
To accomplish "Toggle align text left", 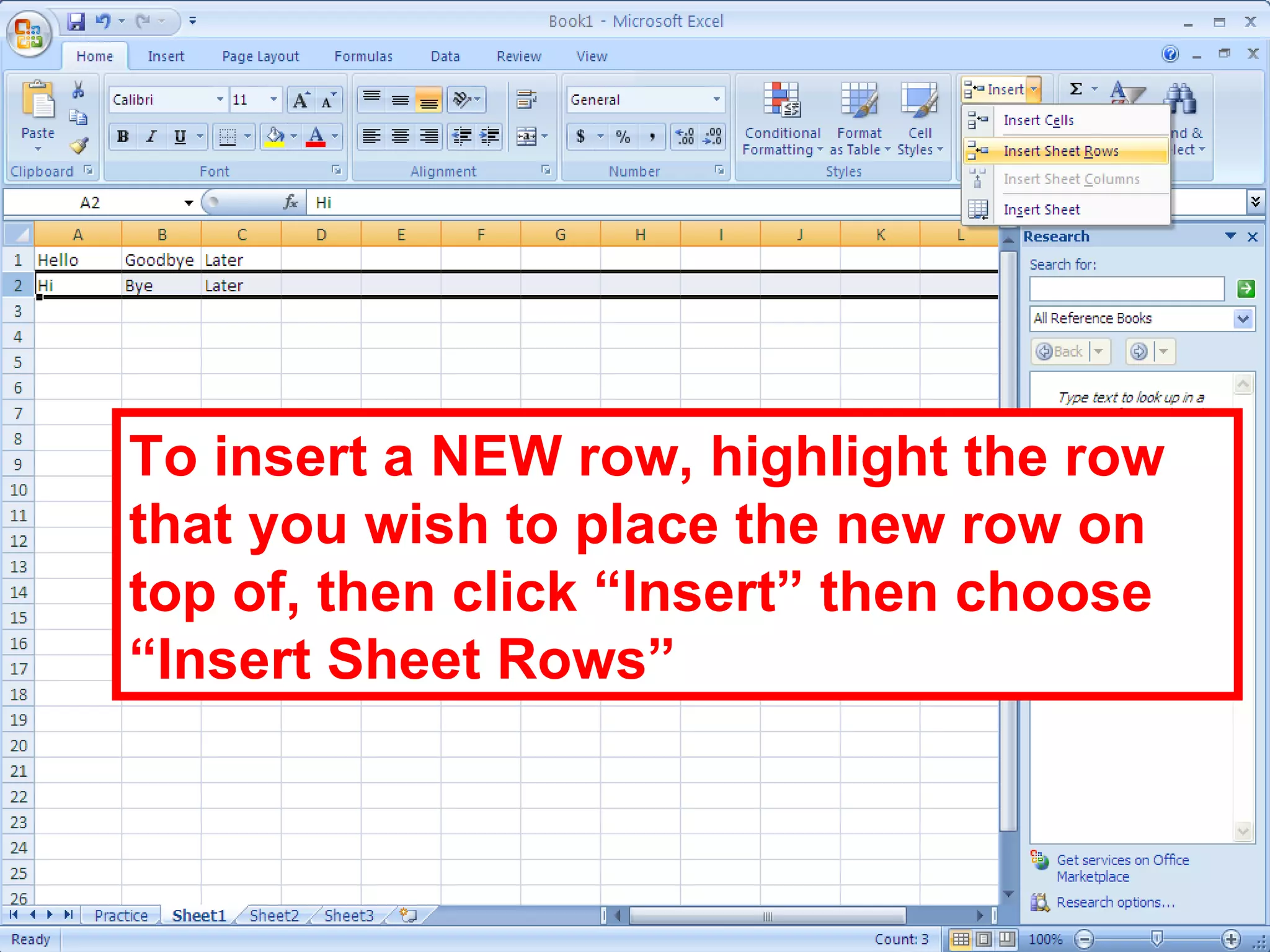I will point(371,136).
